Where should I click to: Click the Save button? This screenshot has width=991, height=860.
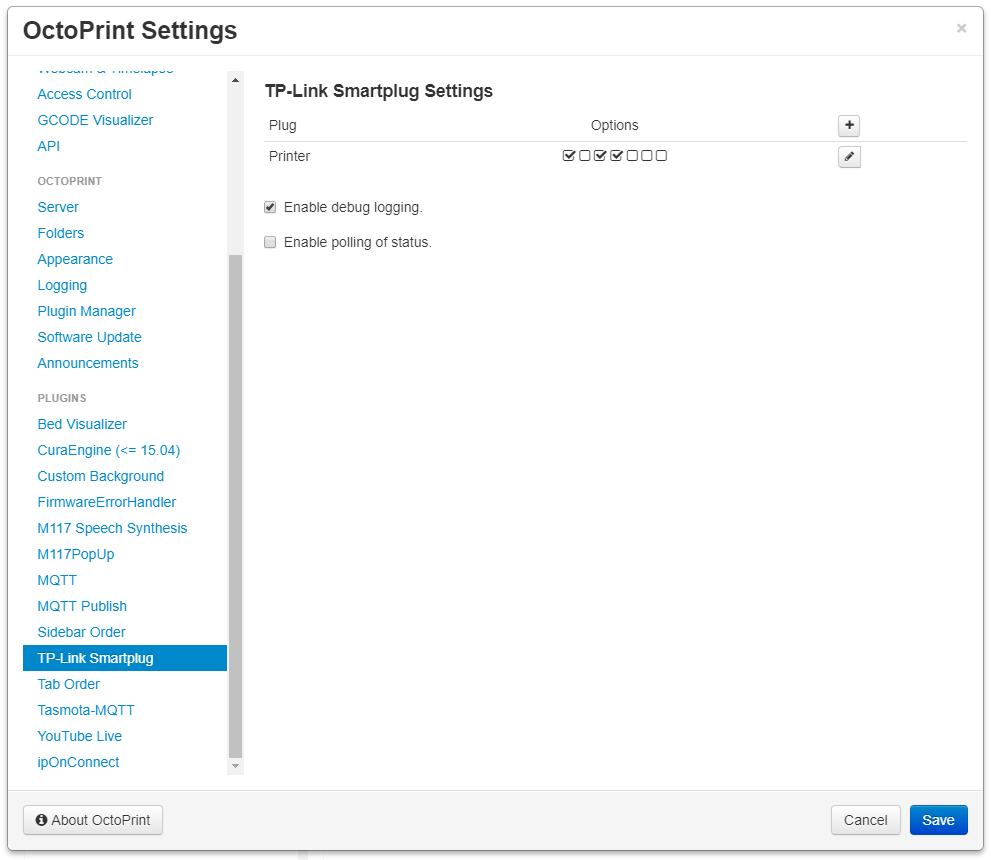click(x=938, y=820)
